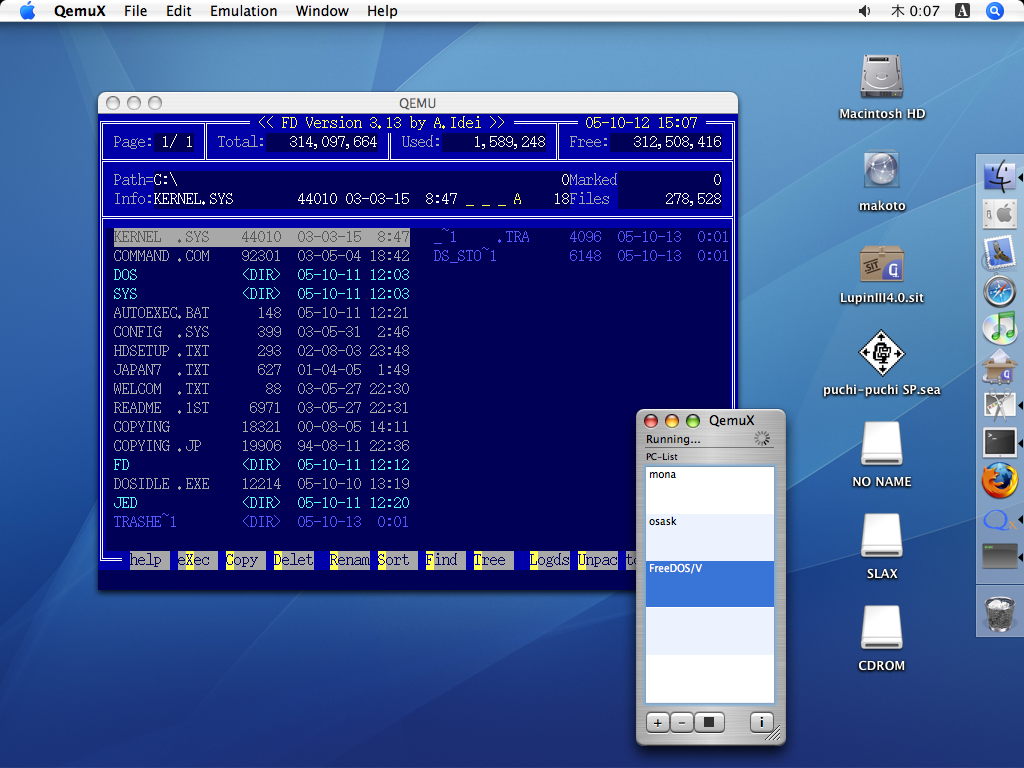Select FreeDOS/V in the PC-List

click(x=710, y=584)
